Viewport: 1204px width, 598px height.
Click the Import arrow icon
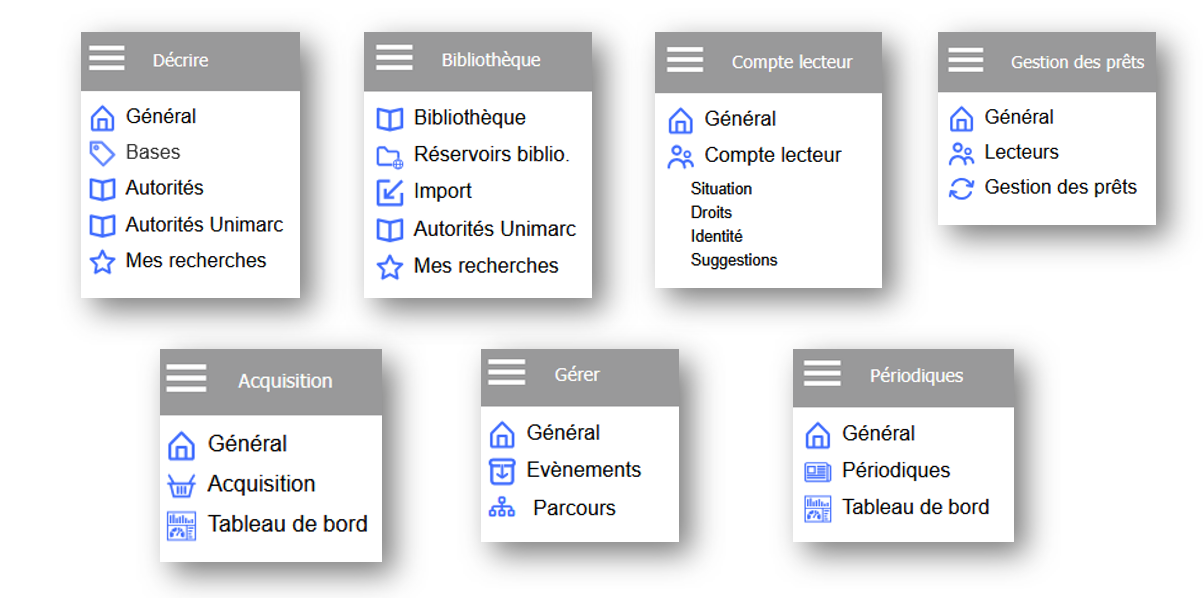(389, 192)
